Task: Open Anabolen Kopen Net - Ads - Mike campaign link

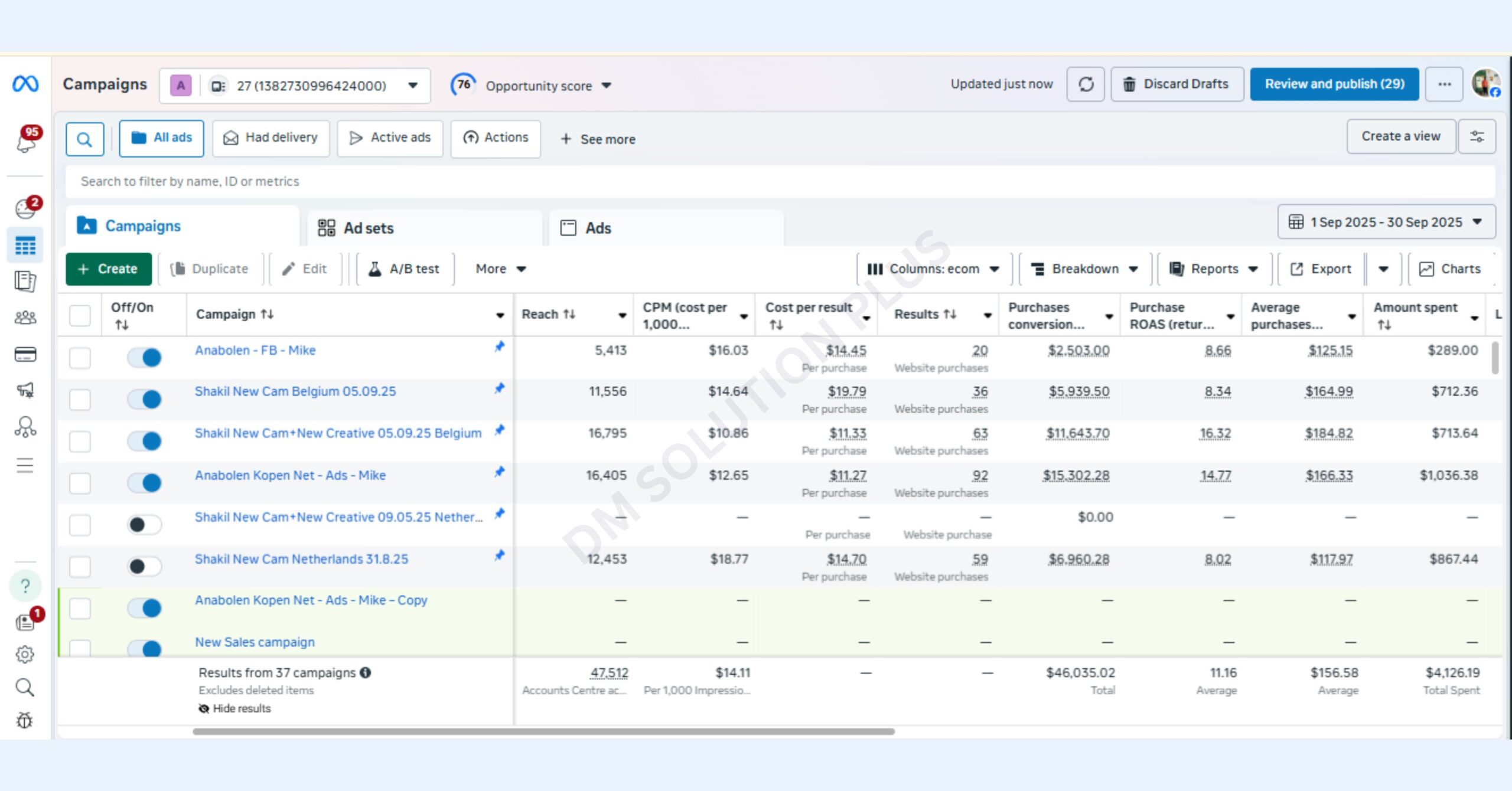Action: click(x=290, y=475)
